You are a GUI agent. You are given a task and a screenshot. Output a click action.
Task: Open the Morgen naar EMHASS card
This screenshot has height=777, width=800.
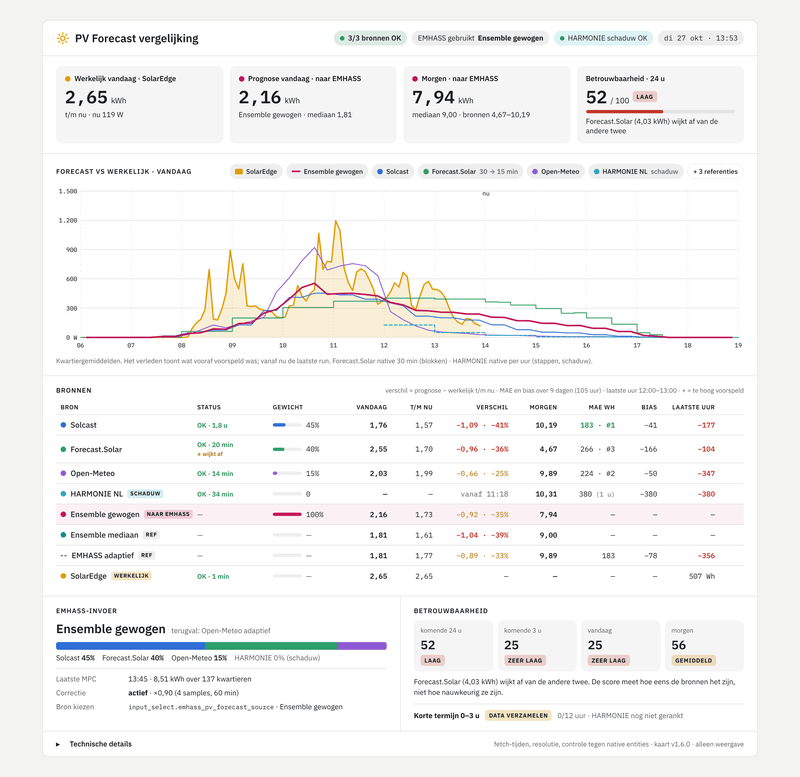pyautogui.click(x=486, y=105)
